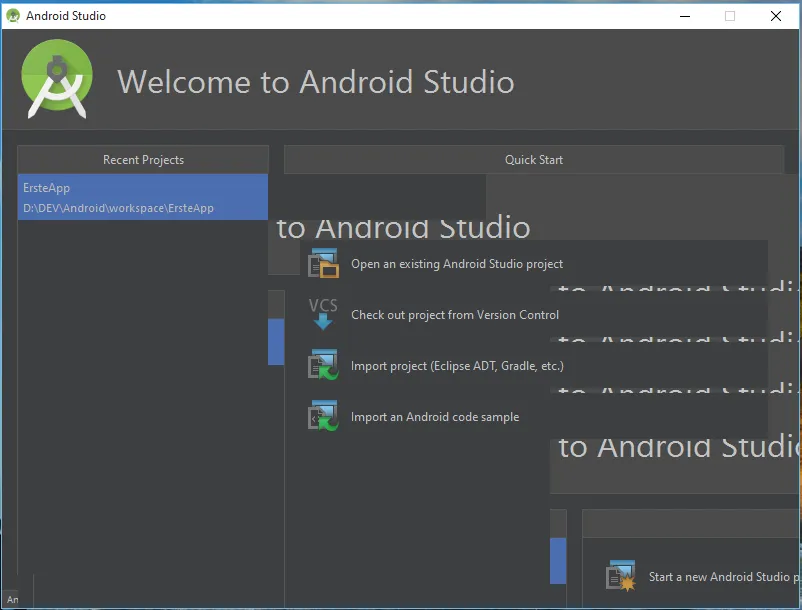Open an existing Android Studio project
This screenshot has width=802, height=610.
[457, 264]
